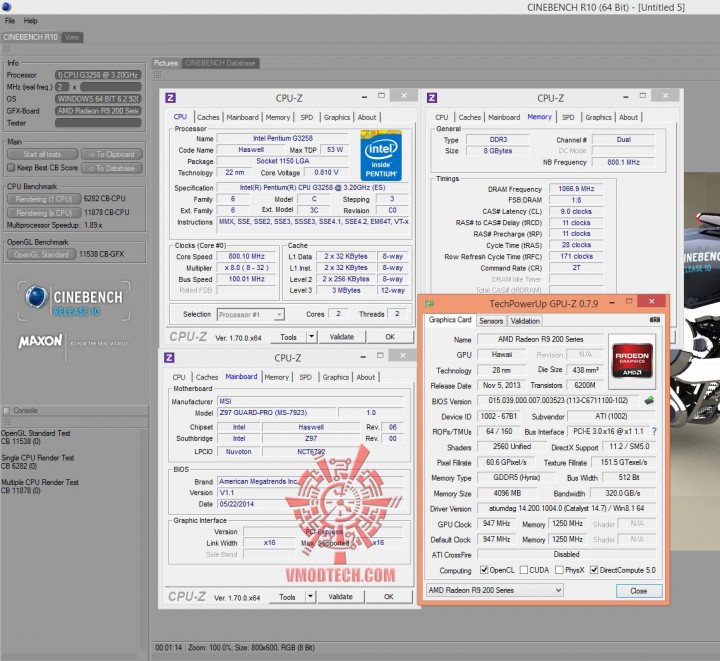Click 'Single CPU Render Test' console line
The height and width of the screenshot is (661, 720).
[37, 457]
